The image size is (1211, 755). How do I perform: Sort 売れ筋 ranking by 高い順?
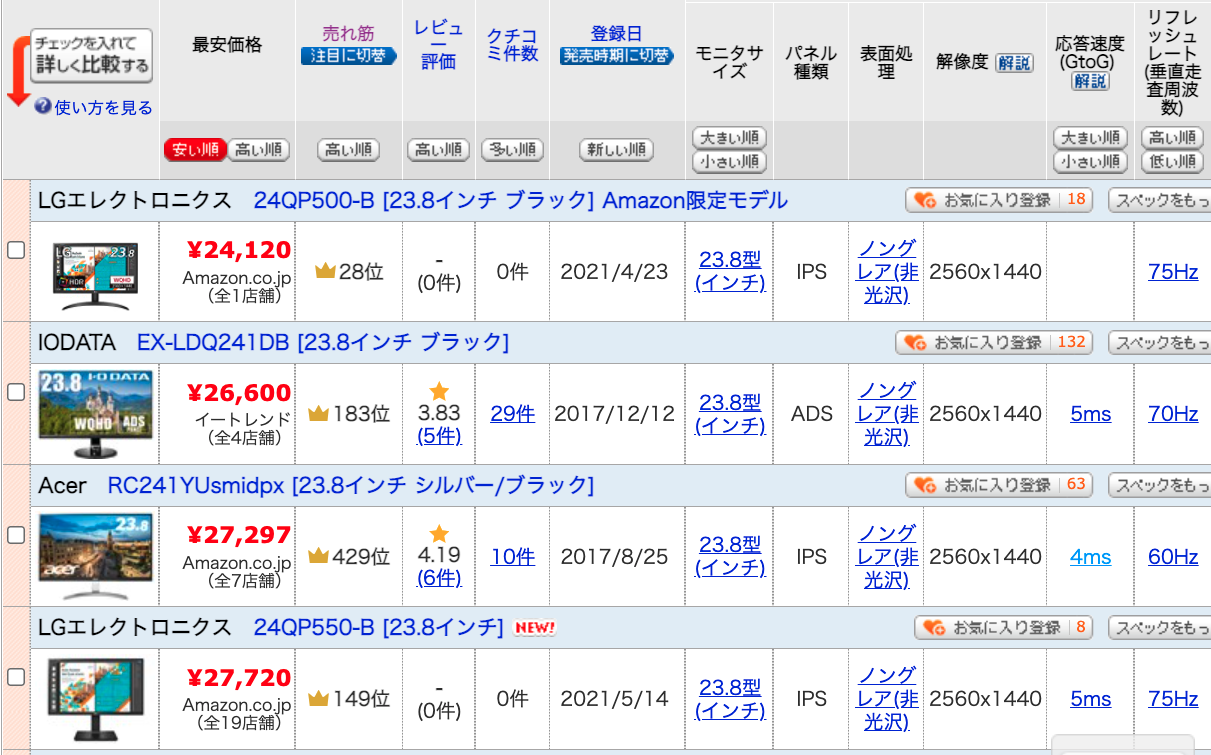348,150
